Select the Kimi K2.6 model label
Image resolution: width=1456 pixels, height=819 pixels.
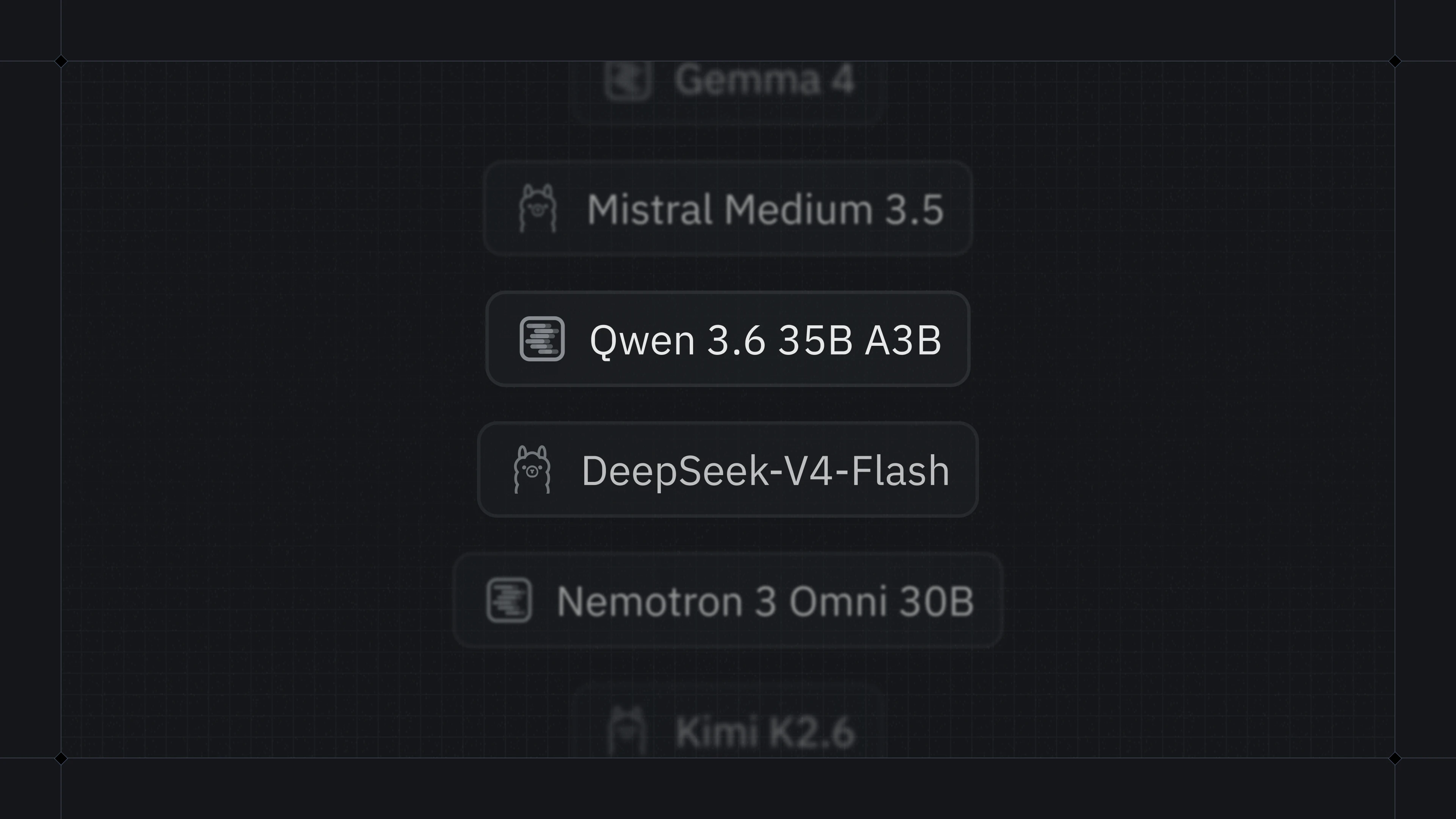[x=765, y=732]
